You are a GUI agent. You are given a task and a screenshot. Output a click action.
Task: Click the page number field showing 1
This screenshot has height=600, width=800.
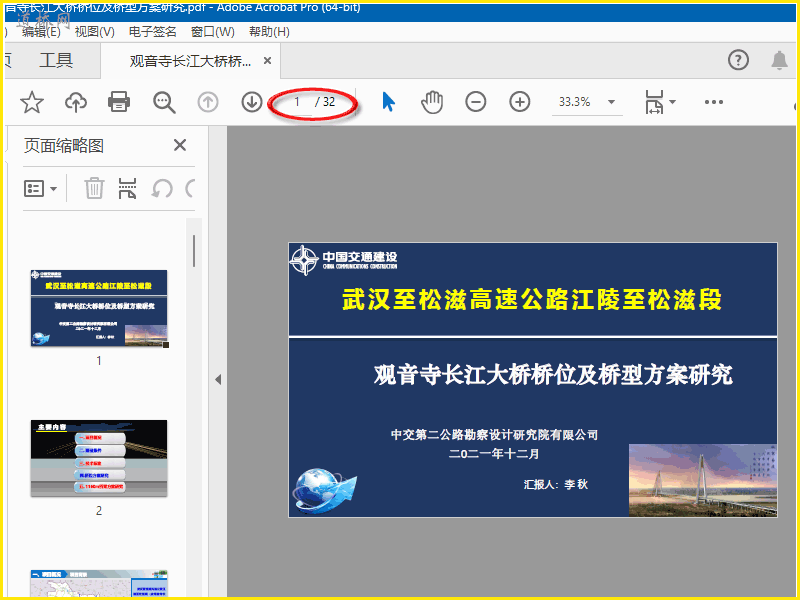click(x=296, y=102)
